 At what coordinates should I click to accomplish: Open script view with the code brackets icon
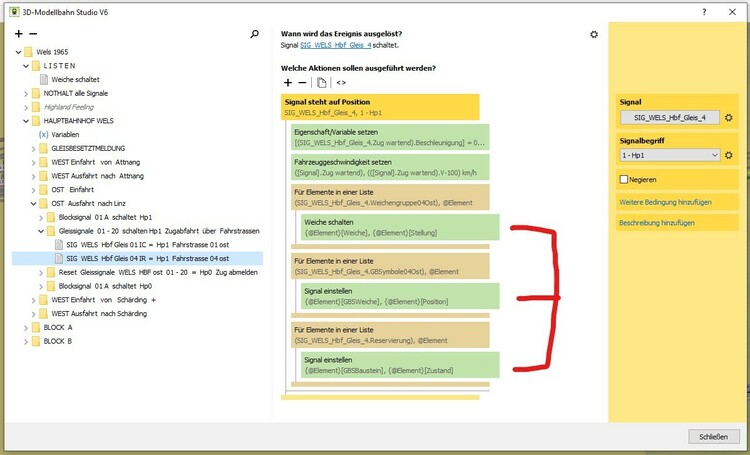[x=341, y=82]
